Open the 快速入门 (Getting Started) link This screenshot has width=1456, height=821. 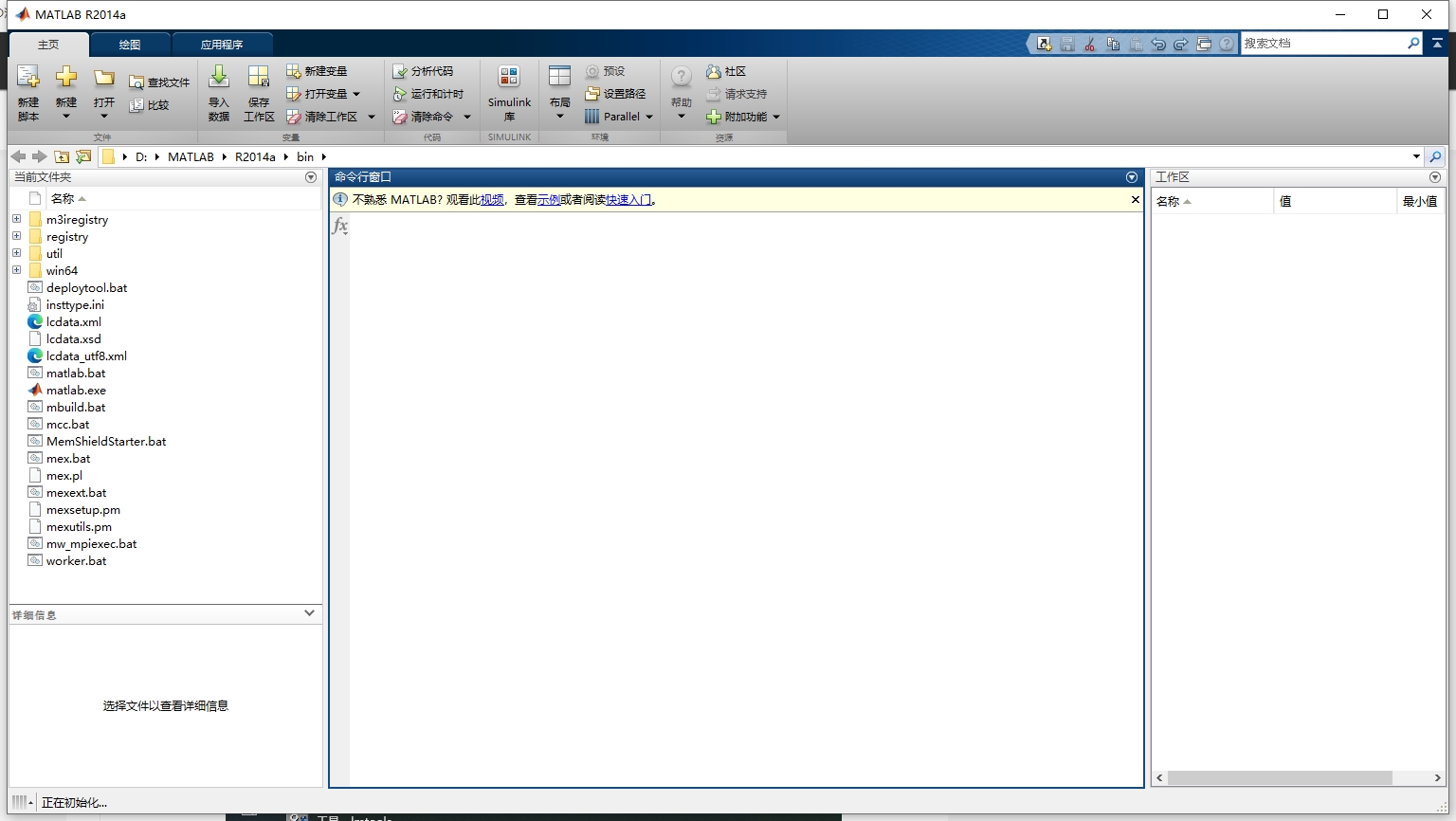click(x=628, y=199)
